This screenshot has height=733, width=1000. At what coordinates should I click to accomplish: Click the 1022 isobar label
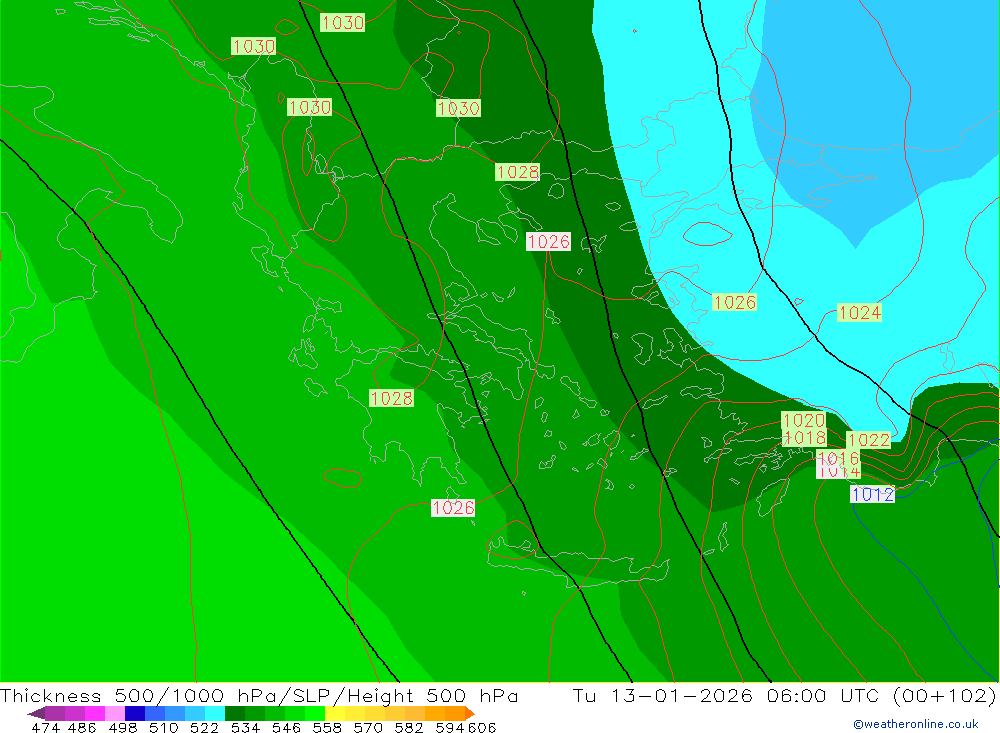tap(868, 440)
